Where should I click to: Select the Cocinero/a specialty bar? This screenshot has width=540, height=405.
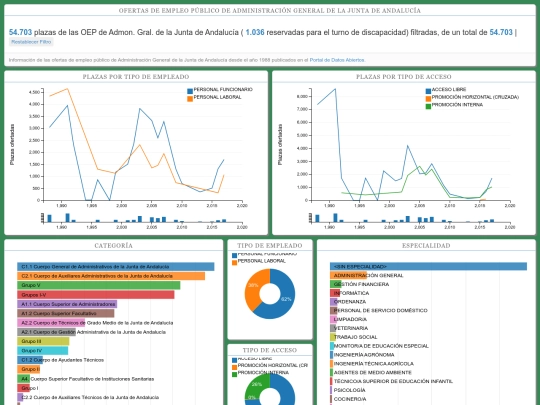(x=331, y=399)
